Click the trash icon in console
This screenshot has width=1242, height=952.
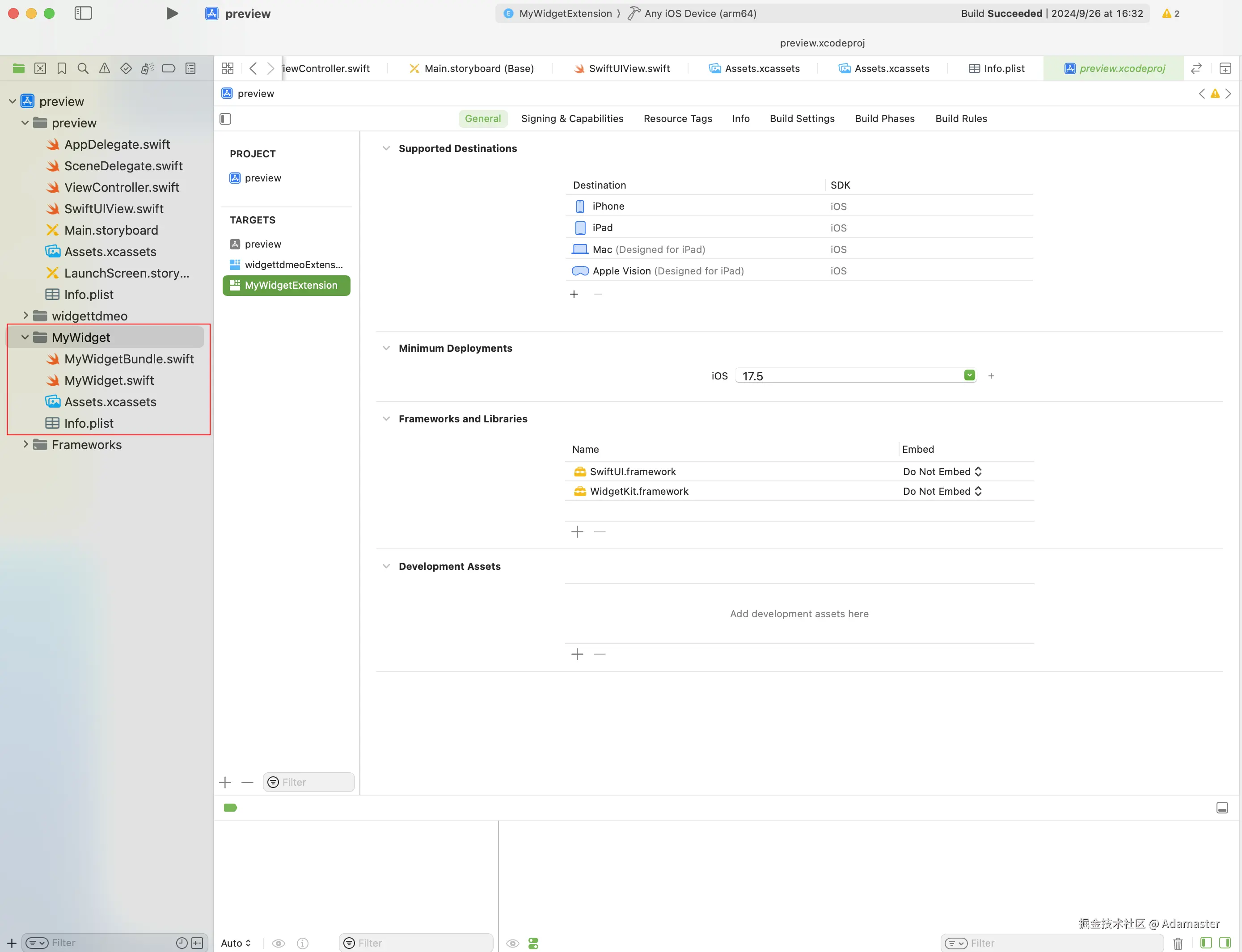(x=1178, y=943)
